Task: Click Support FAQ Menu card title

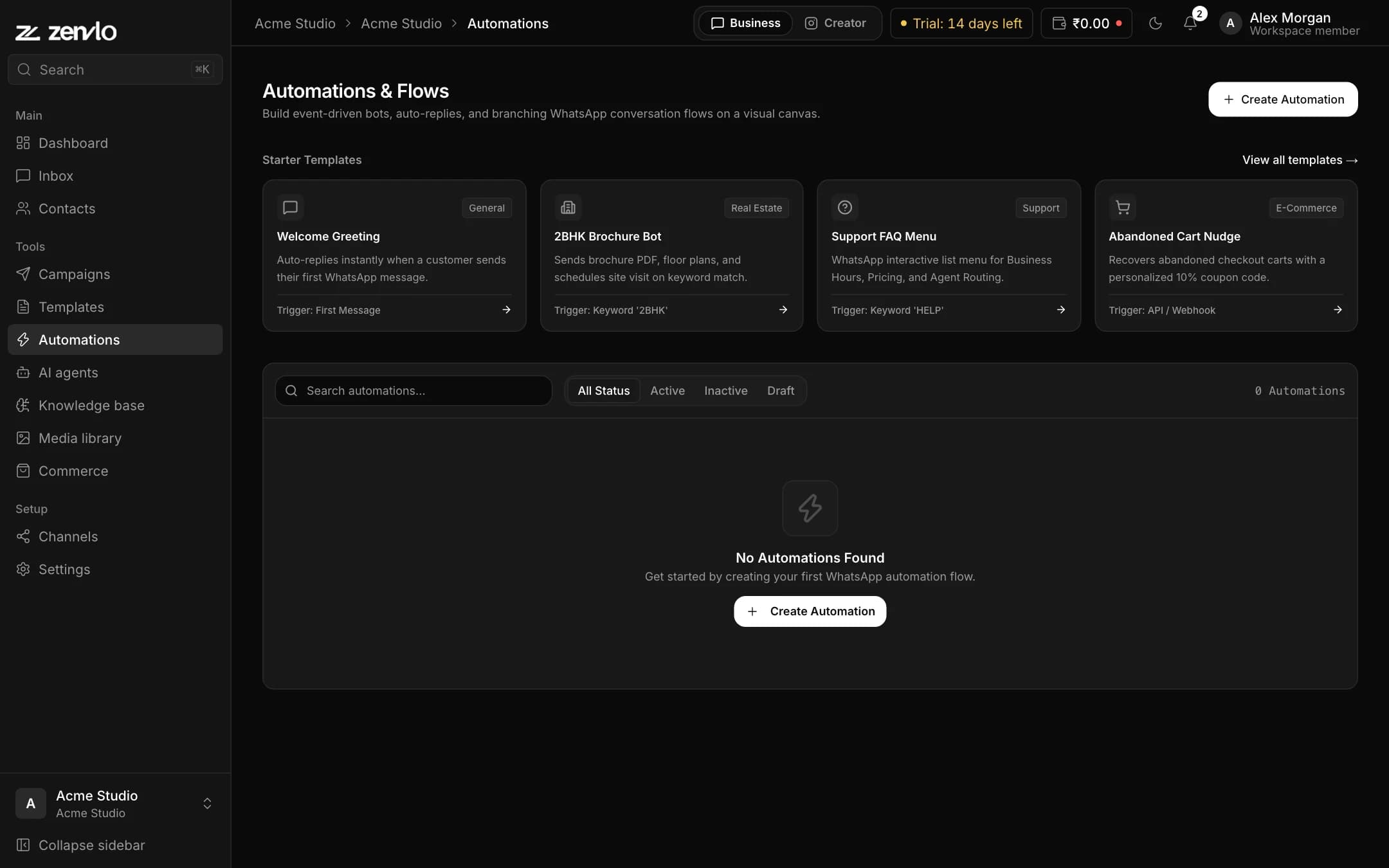Action: pyautogui.click(x=884, y=237)
